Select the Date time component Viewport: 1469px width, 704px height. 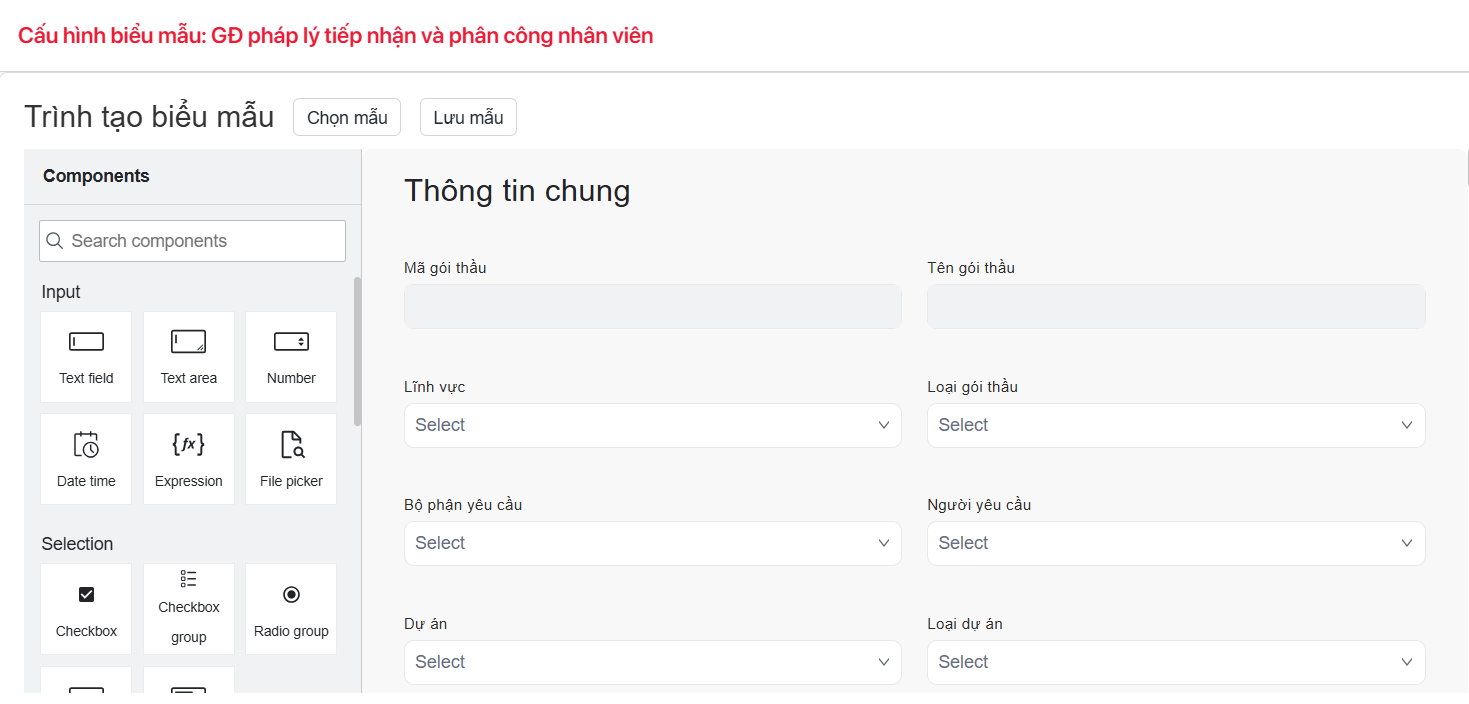(x=86, y=459)
